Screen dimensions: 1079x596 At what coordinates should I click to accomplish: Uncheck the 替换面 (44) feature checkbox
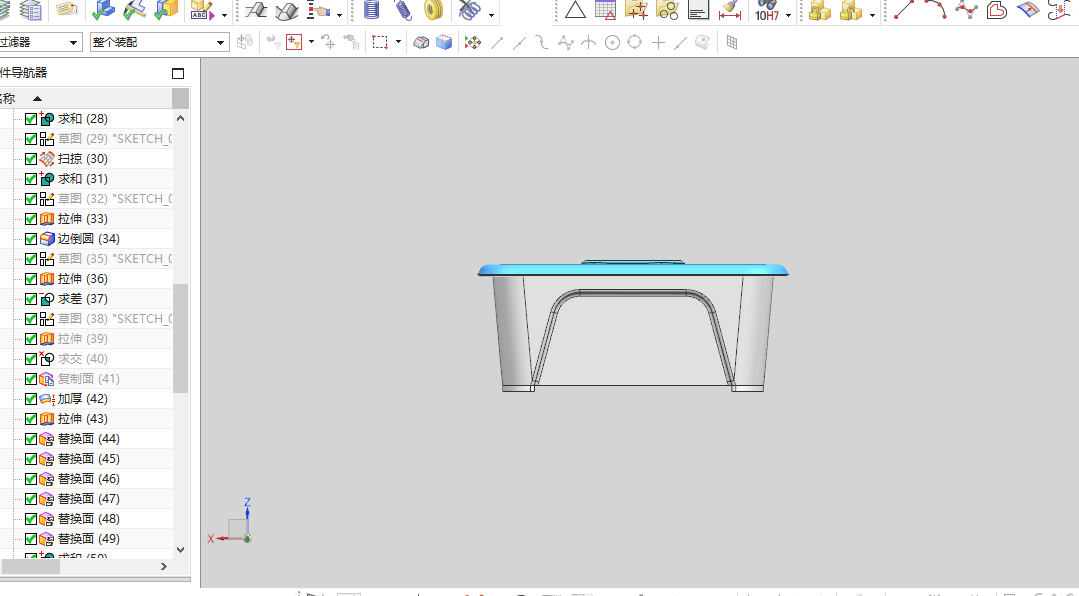click(31, 438)
